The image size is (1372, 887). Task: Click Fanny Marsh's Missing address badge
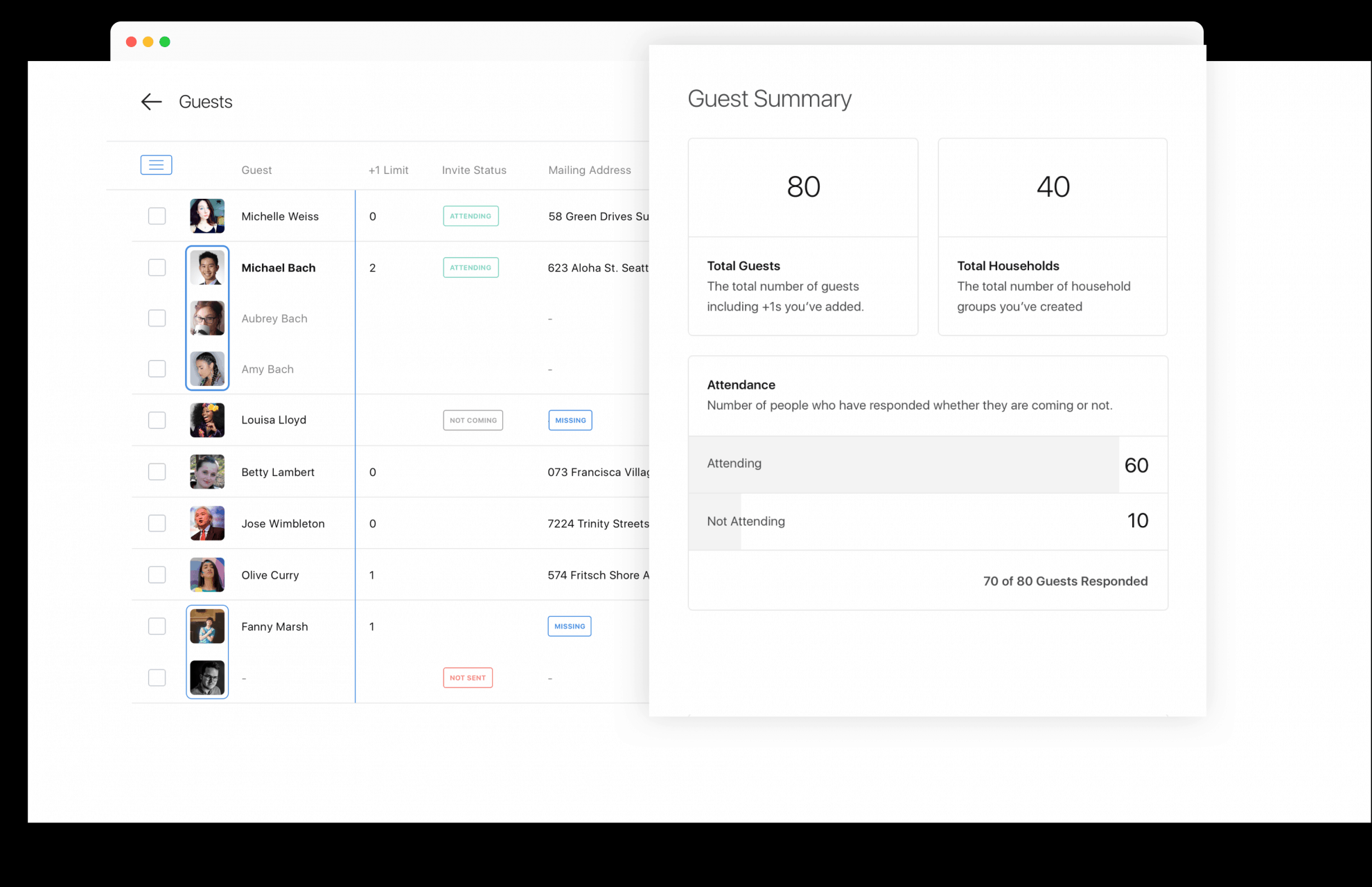pyautogui.click(x=570, y=626)
